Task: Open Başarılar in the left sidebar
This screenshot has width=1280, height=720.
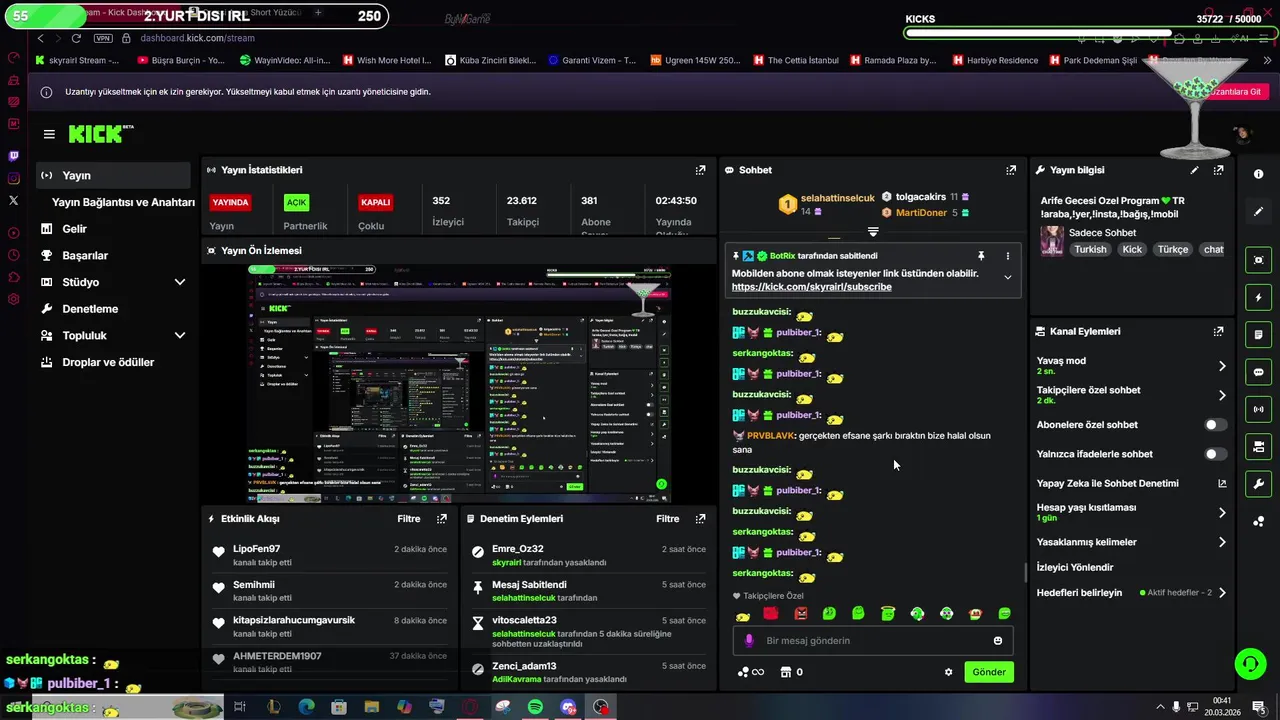Action: pyautogui.click(x=85, y=256)
